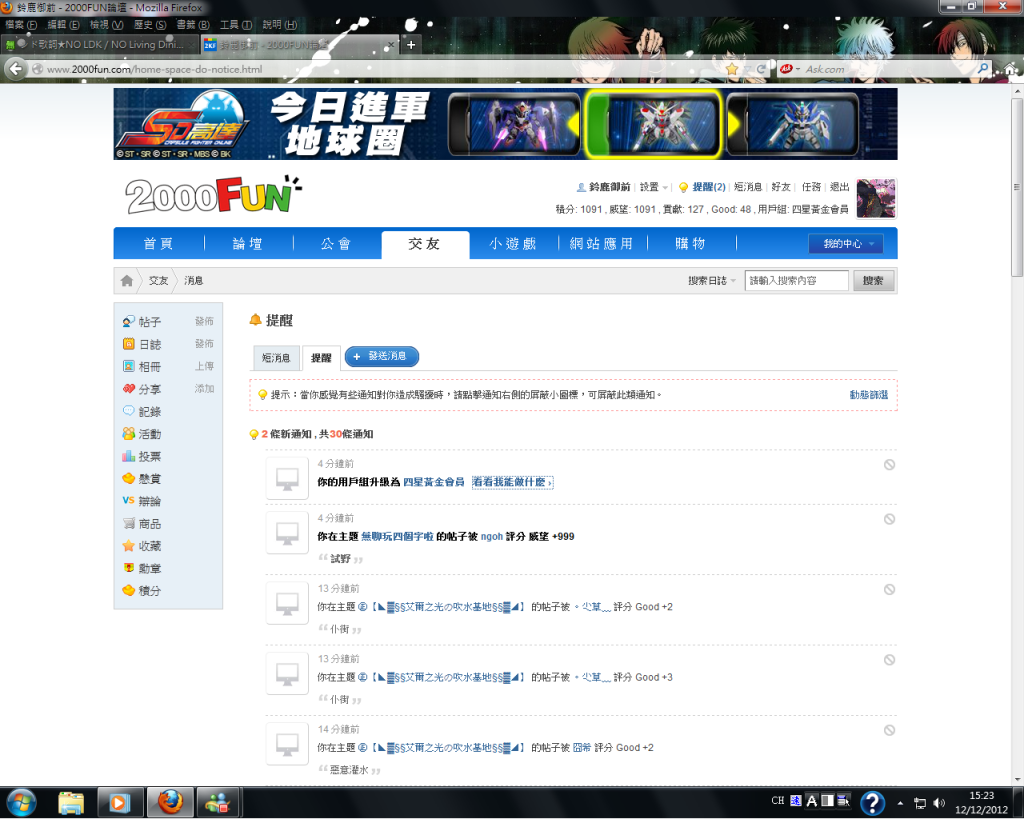Open the 論壇 navigation tab

[x=249, y=244]
